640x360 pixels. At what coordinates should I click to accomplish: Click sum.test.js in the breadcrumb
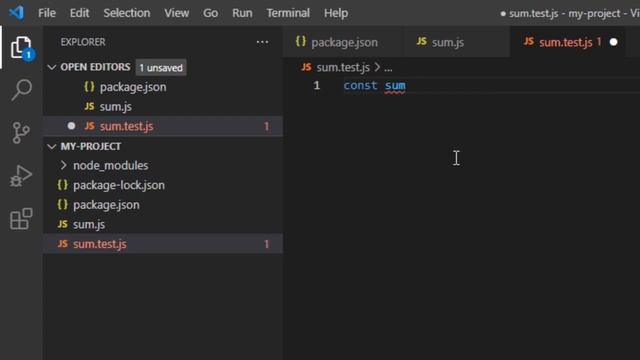(x=343, y=67)
